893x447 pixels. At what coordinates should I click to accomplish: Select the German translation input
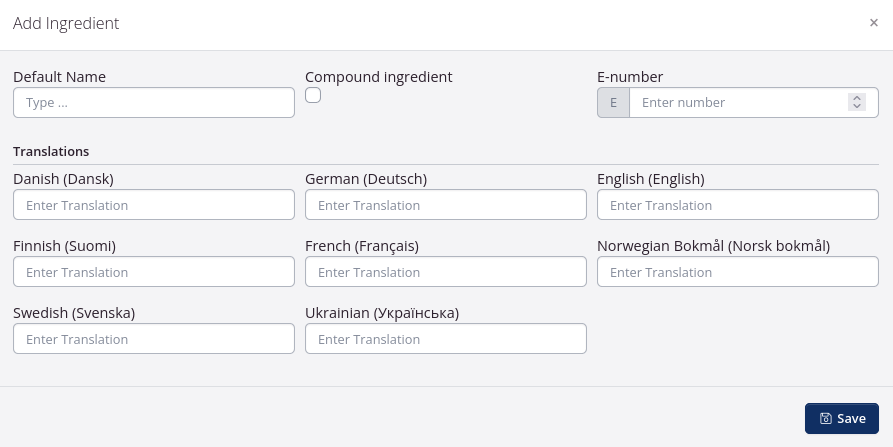pos(446,205)
